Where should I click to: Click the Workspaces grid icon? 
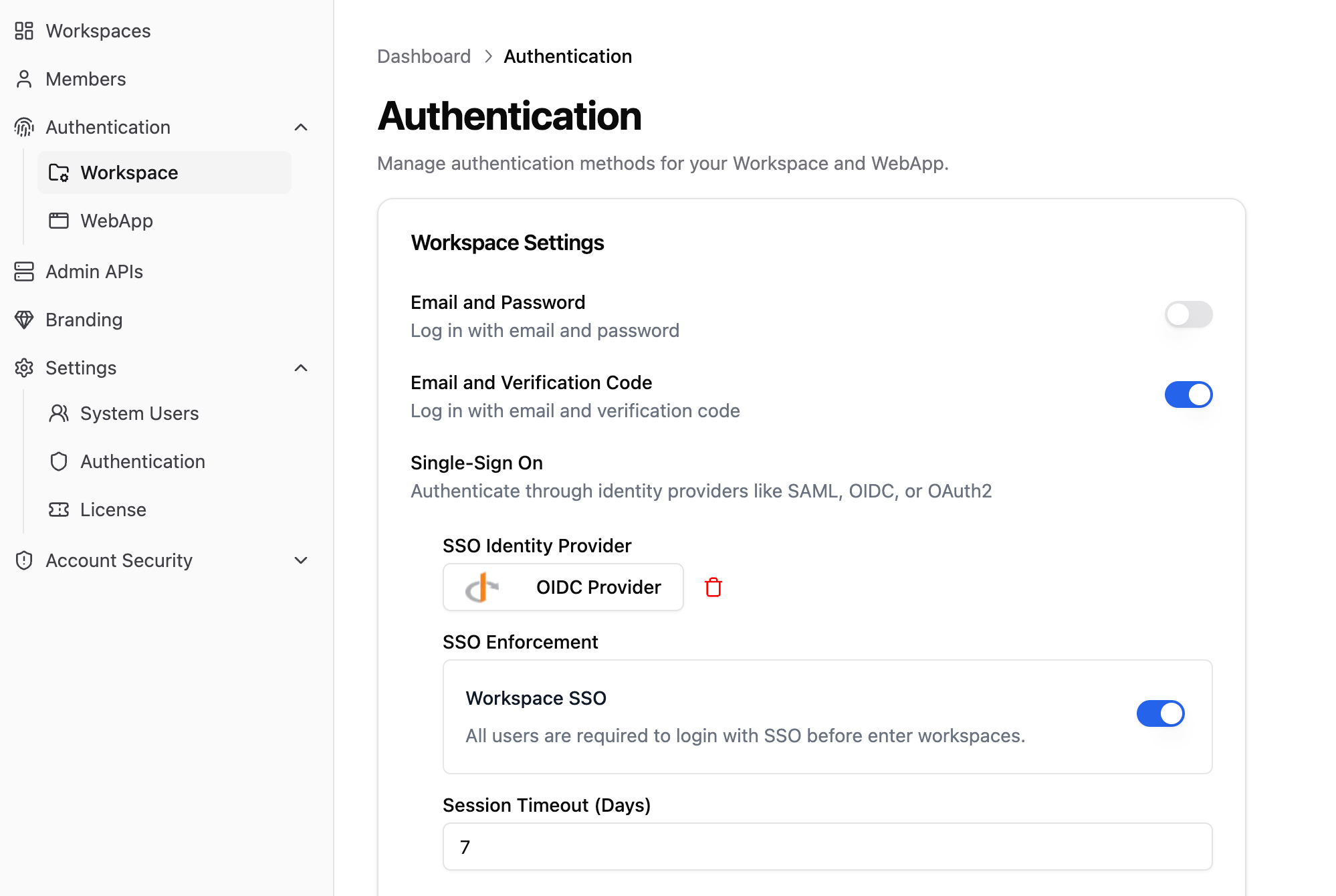24,31
